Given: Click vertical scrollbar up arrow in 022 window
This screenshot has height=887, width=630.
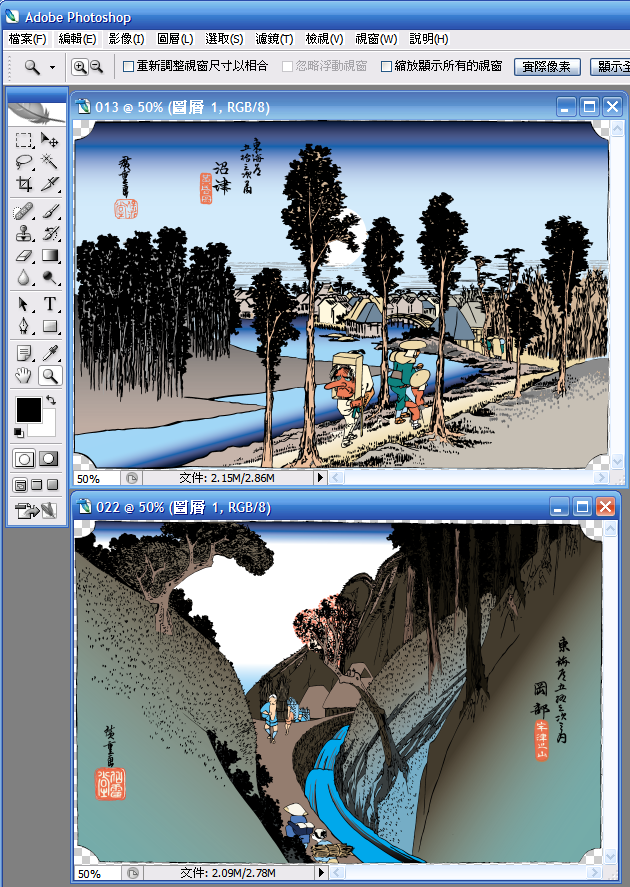Looking at the screenshot, I should pyautogui.click(x=610, y=528).
